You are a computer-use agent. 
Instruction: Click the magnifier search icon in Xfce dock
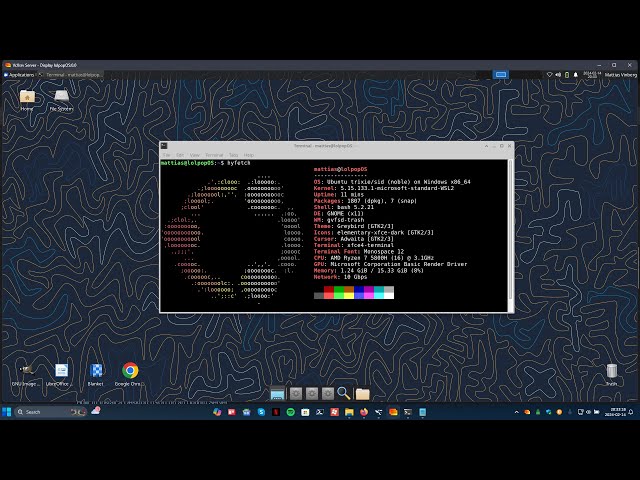coord(344,393)
